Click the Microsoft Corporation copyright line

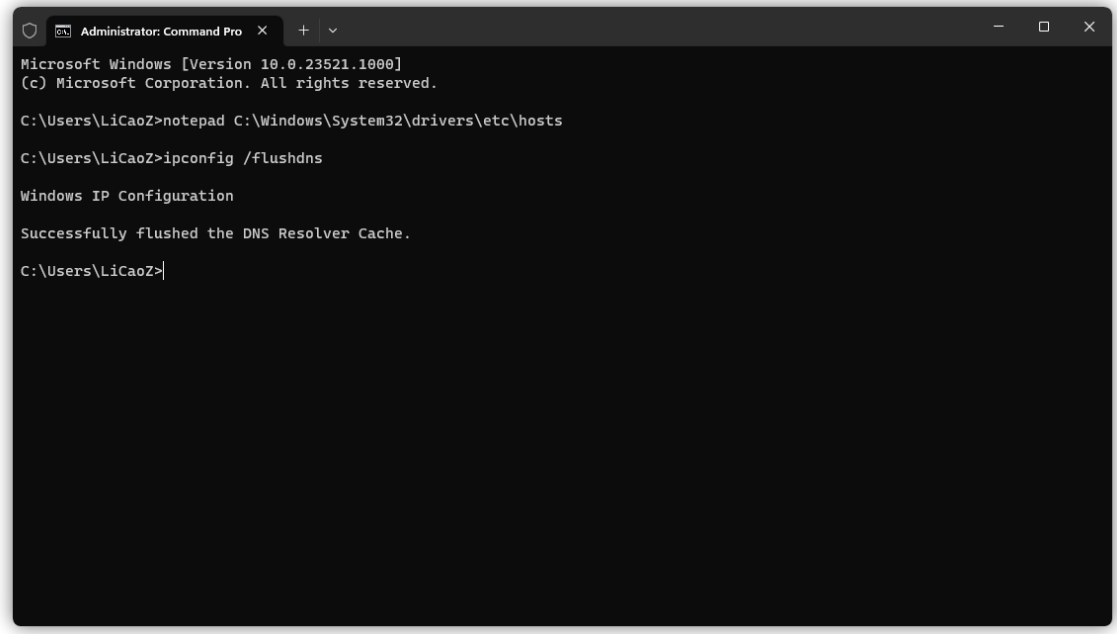pyautogui.click(x=229, y=83)
